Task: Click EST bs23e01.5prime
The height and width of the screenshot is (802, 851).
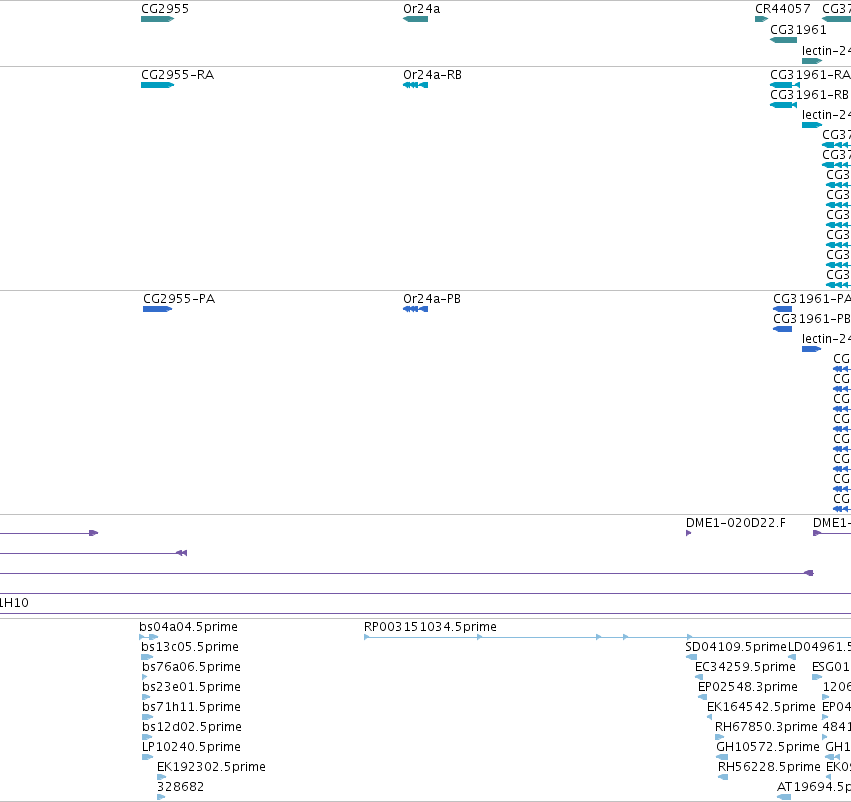Action: pos(192,686)
